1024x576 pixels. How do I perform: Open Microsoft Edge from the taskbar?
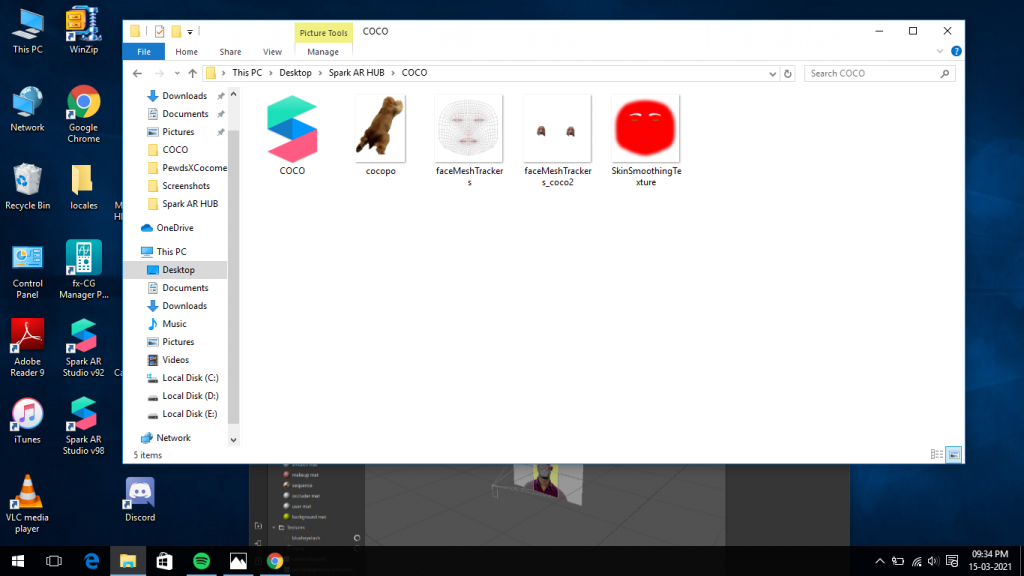coord(91,561)
